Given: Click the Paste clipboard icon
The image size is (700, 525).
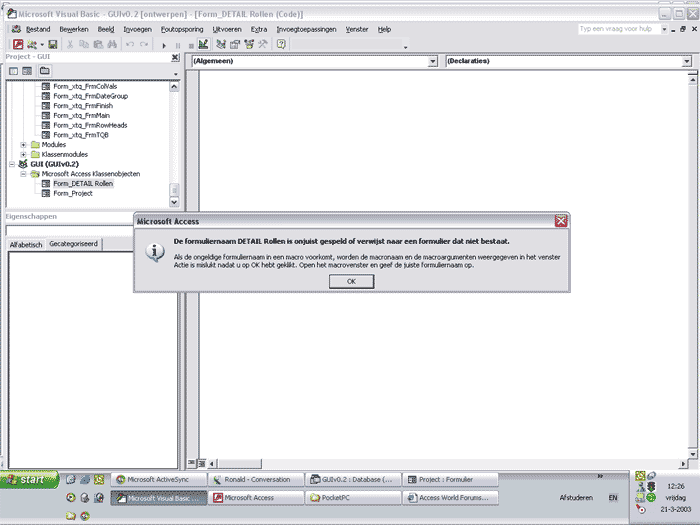Looking at the screenshot, I should point(98,44).
